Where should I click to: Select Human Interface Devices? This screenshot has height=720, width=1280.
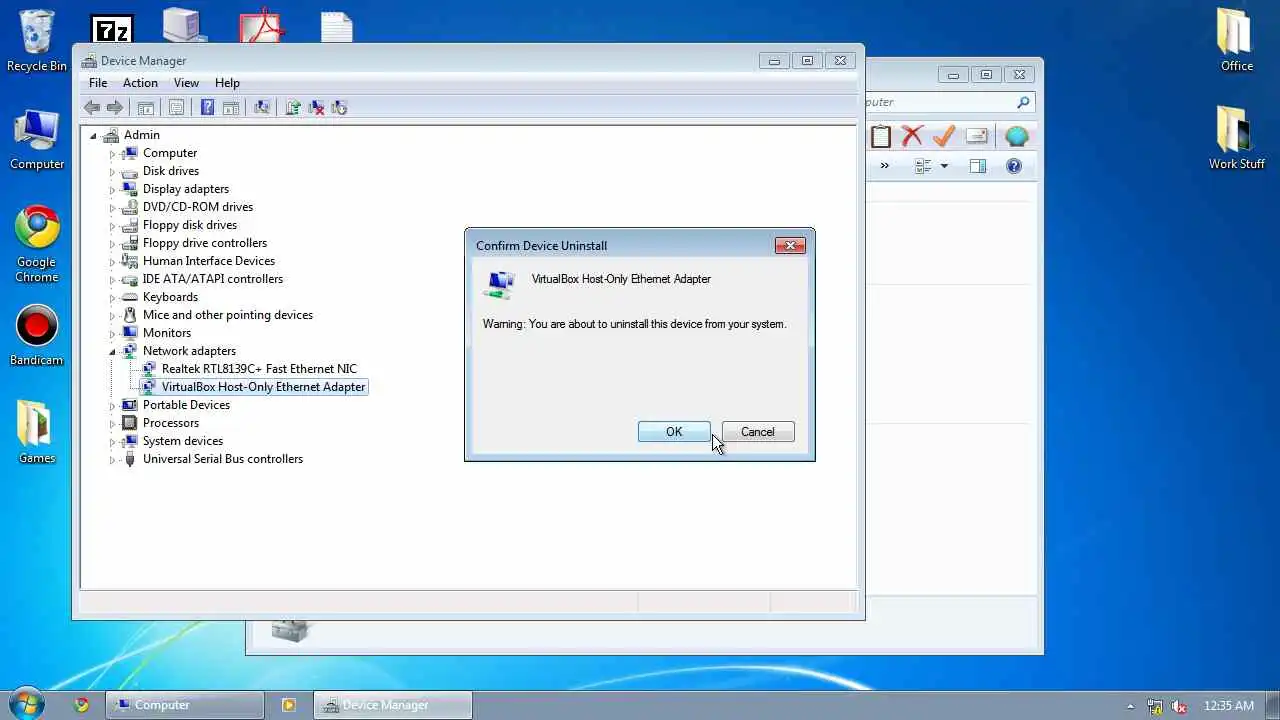209,261
